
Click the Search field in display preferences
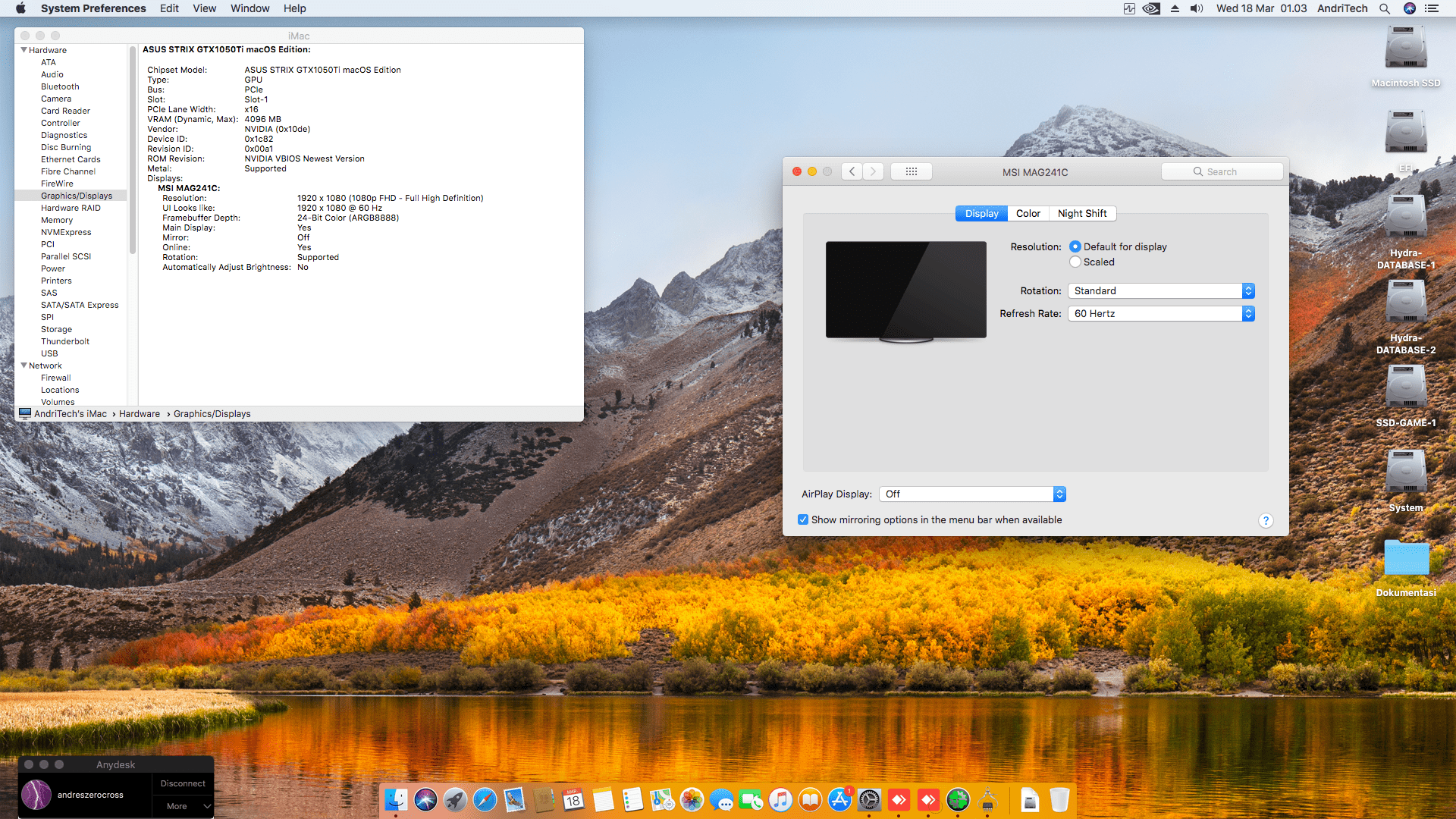click(x=1222, y=172)
